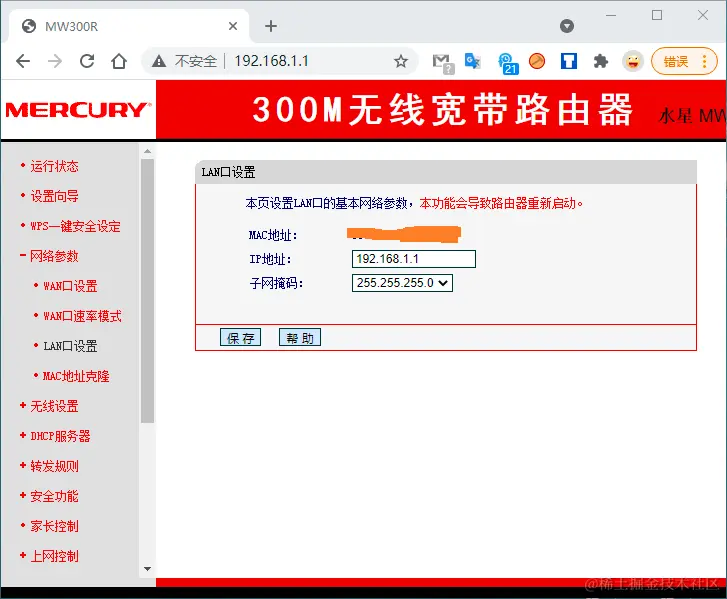Maximize the browser window
Viewport: 727px width, 599px height.
(657, 15)
